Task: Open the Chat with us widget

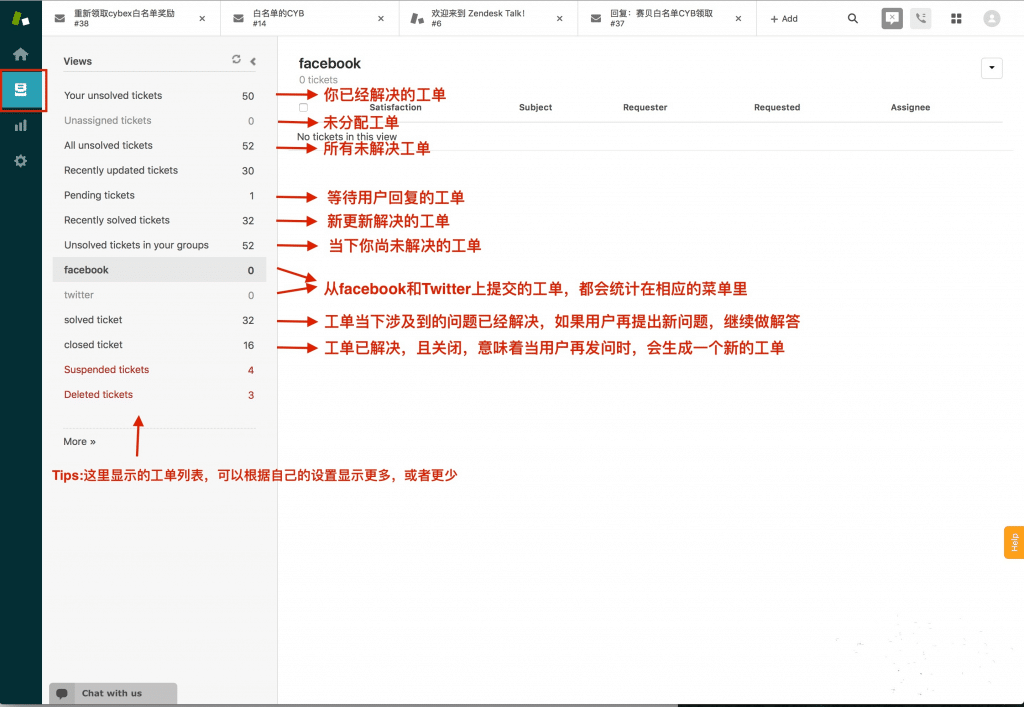Action: click(x=113, y=693)
